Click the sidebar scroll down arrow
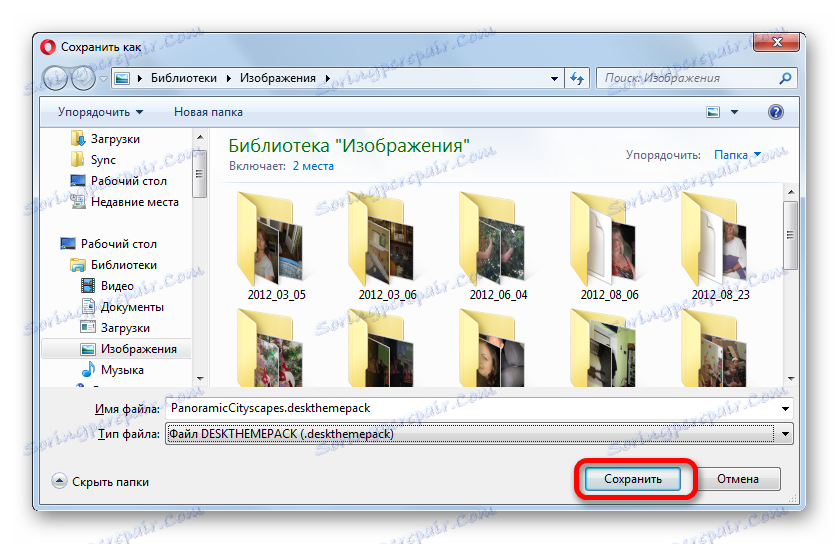Image resolution: width=839 pixels, height=544 pixels. 200,379
